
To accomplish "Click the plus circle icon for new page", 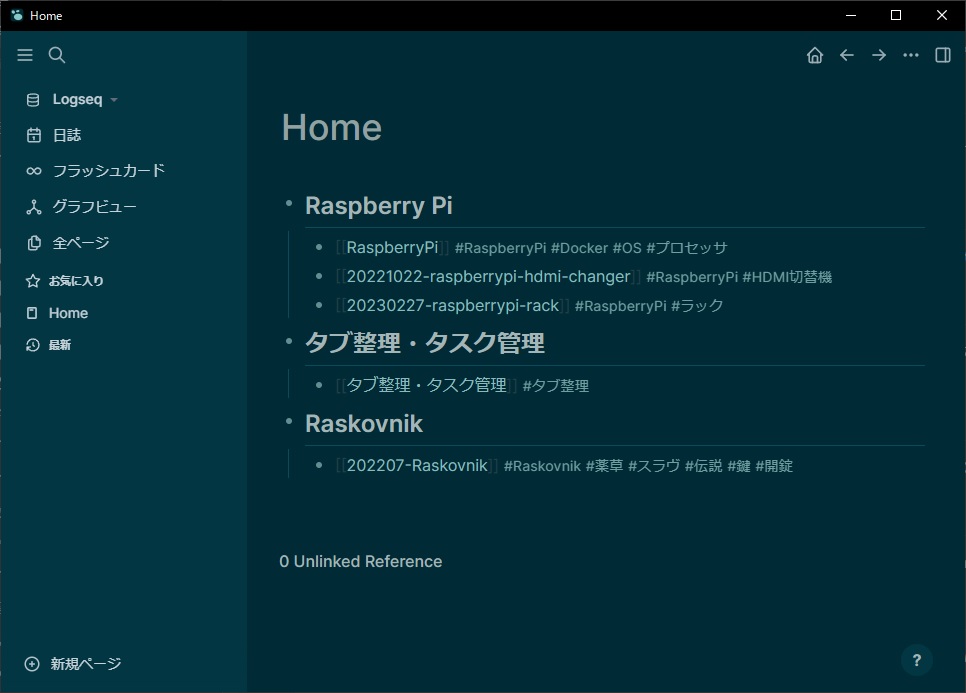I will tap(32, 664).
